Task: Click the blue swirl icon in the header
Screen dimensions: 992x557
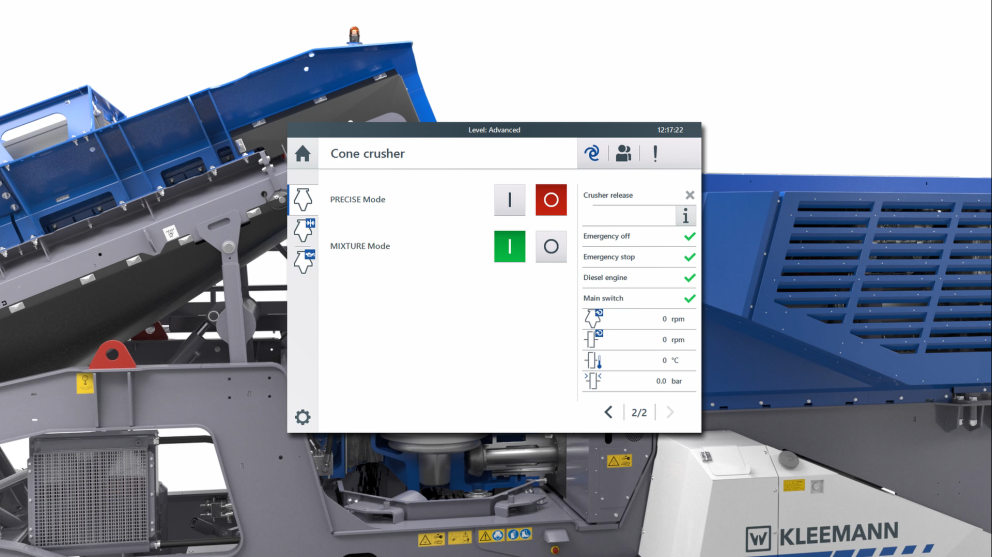Action: tap(592, 153)
